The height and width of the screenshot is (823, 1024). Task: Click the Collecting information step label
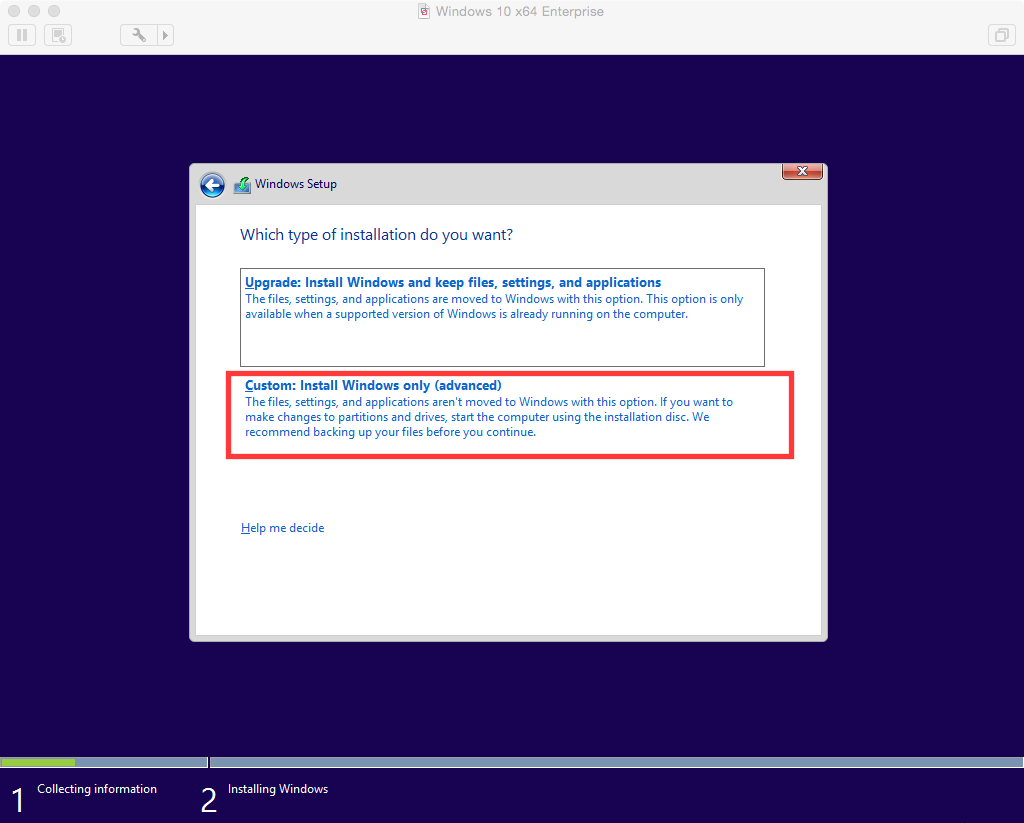pos(97,789)
